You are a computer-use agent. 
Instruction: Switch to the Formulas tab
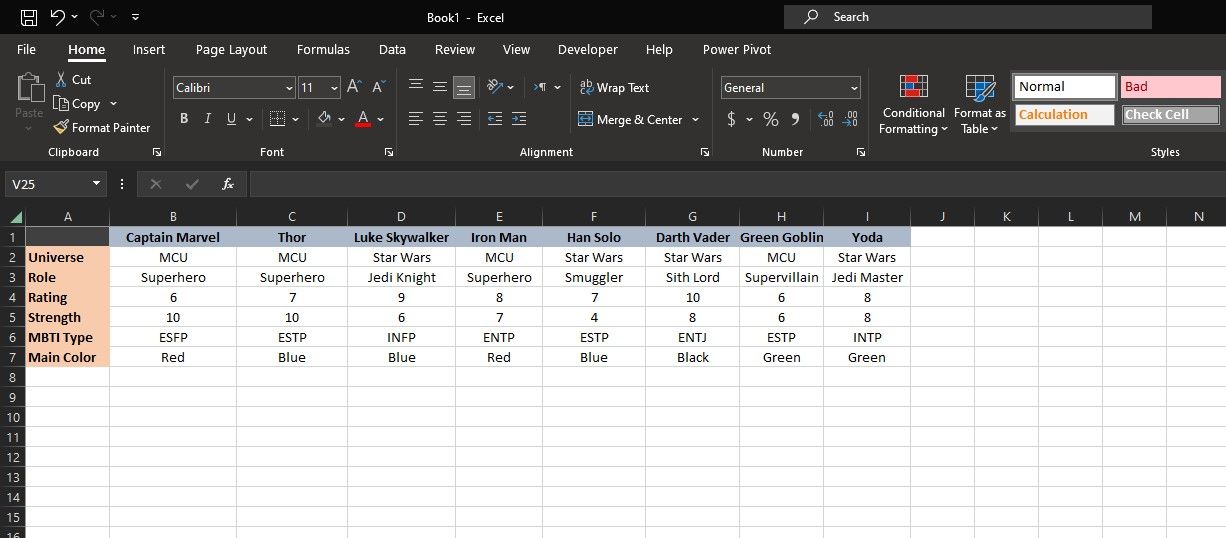point(323,49)
